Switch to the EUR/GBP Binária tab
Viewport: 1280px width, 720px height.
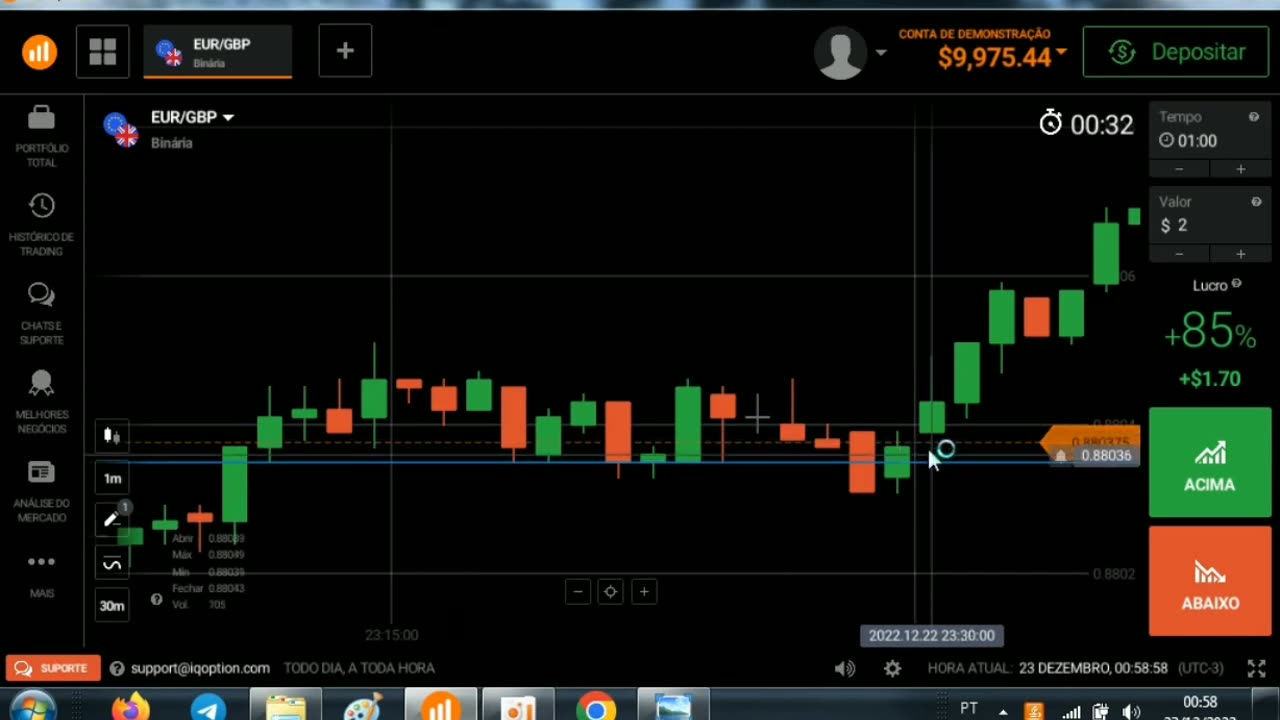click(218, 52)
